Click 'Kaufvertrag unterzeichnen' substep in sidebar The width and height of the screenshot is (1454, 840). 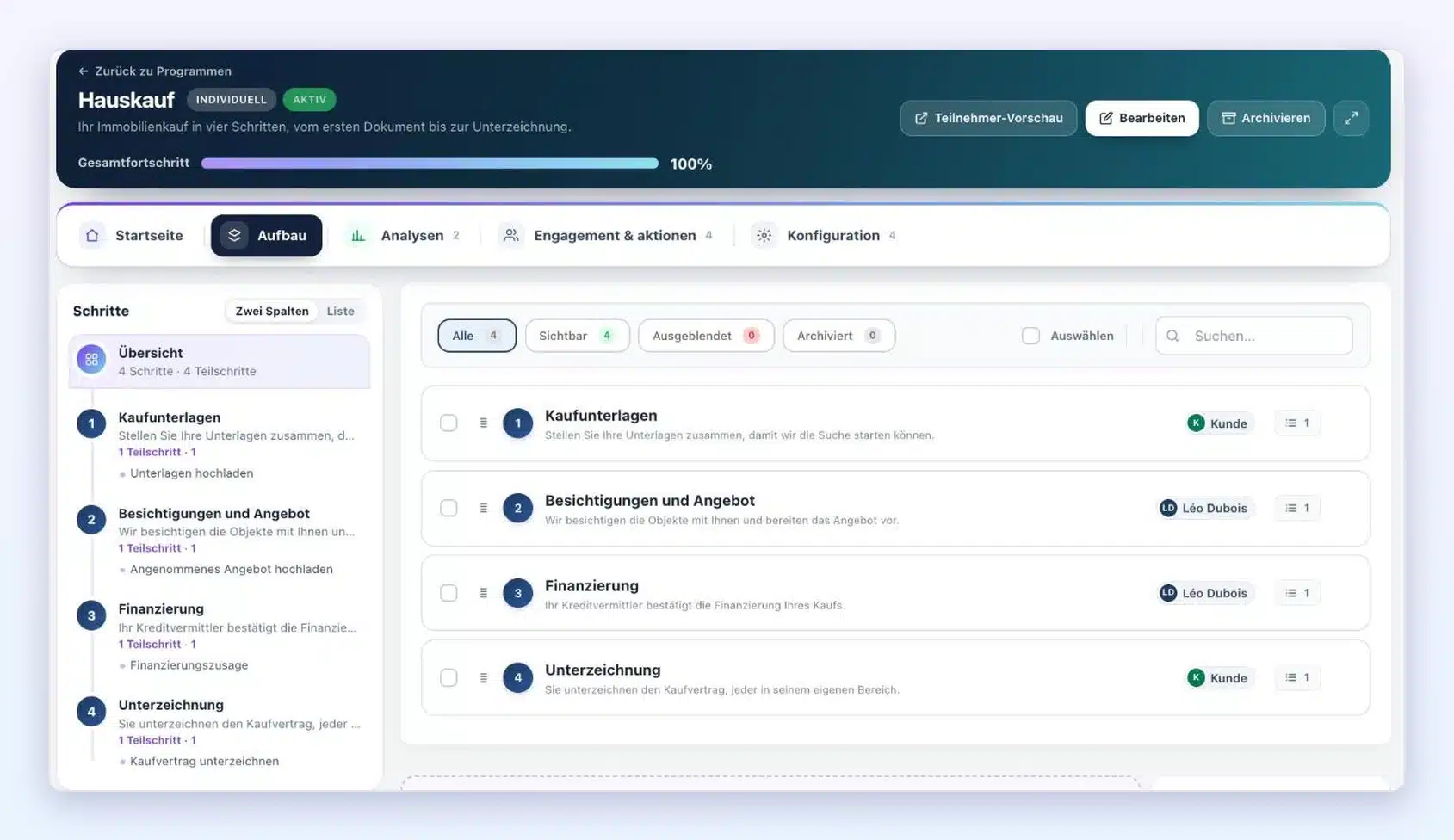204,761
